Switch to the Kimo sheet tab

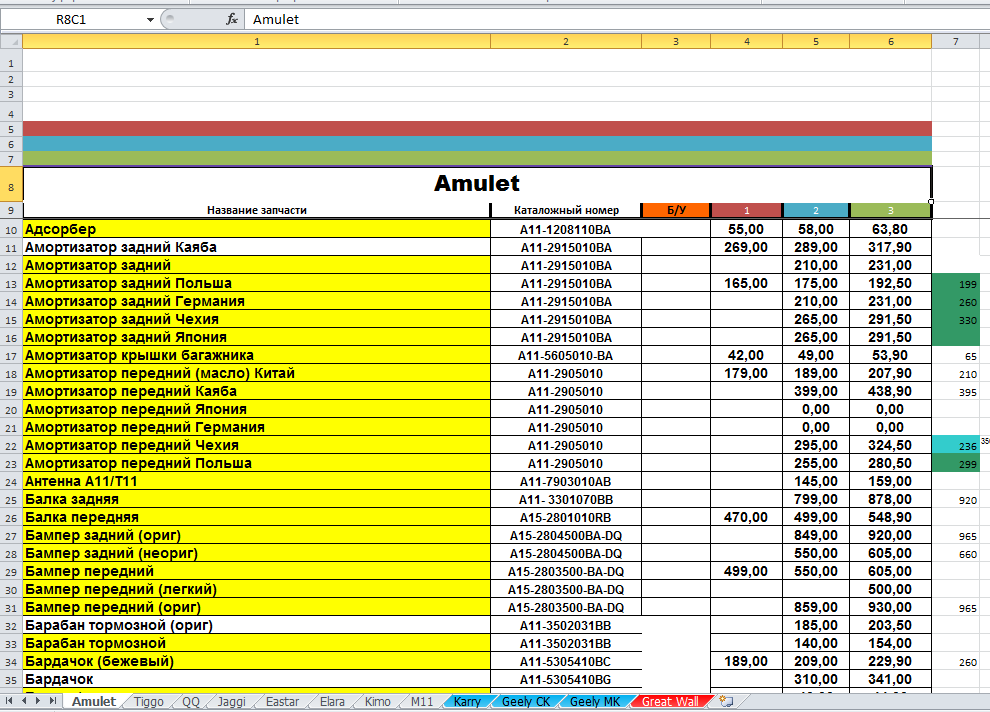click(x=378, y=701)
